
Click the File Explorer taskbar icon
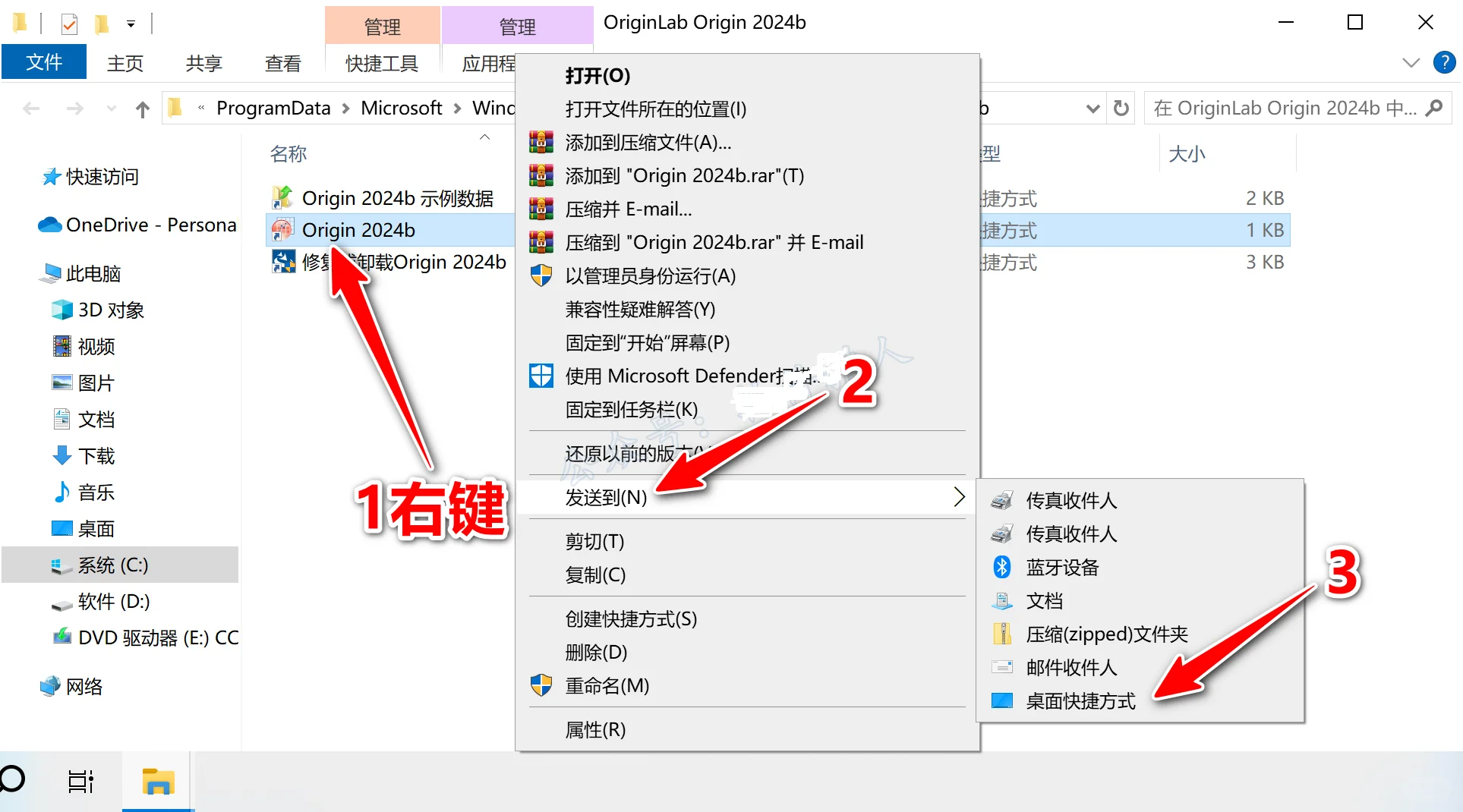(158, 780)
